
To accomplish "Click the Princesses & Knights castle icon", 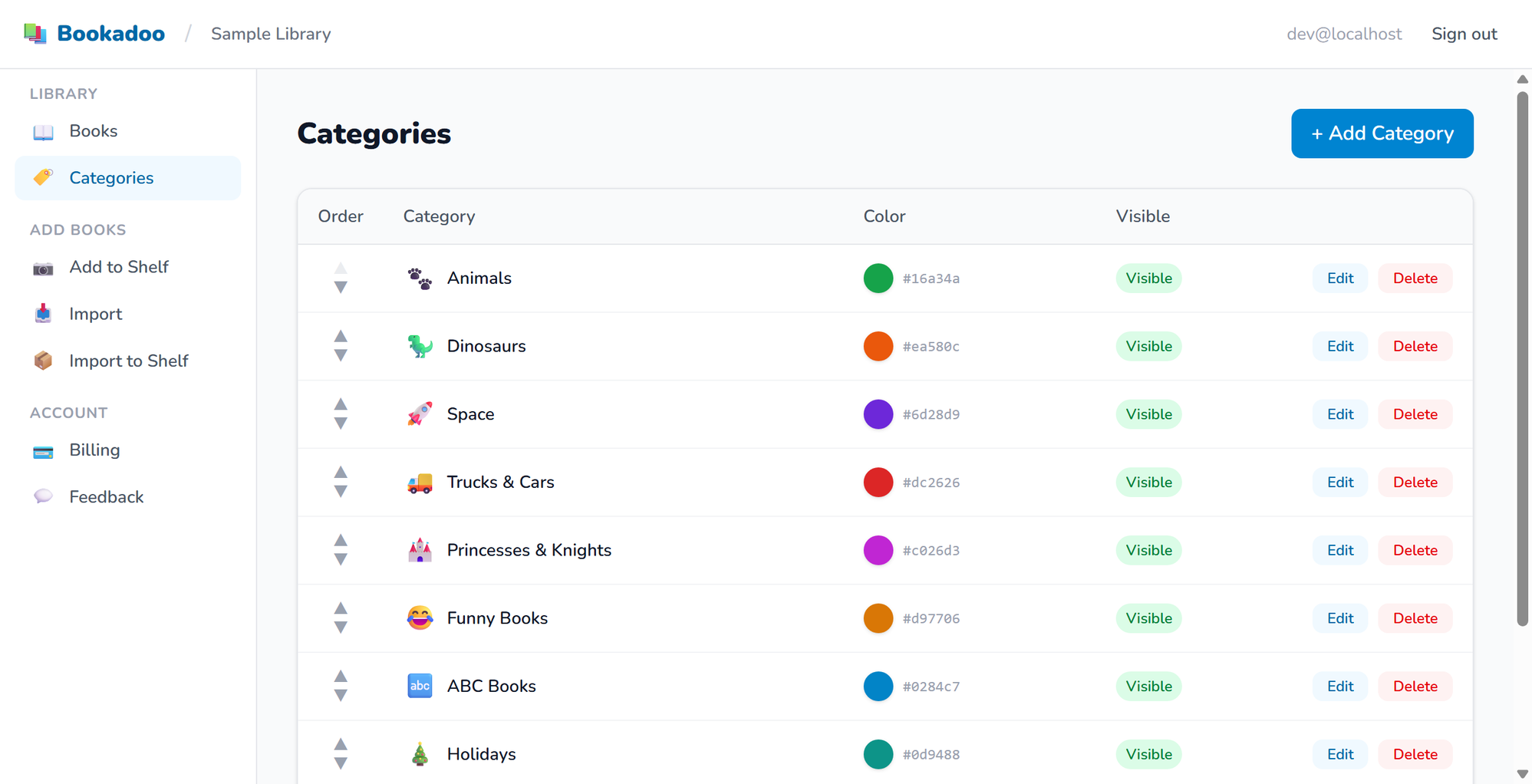I will [x=420, y=550].
